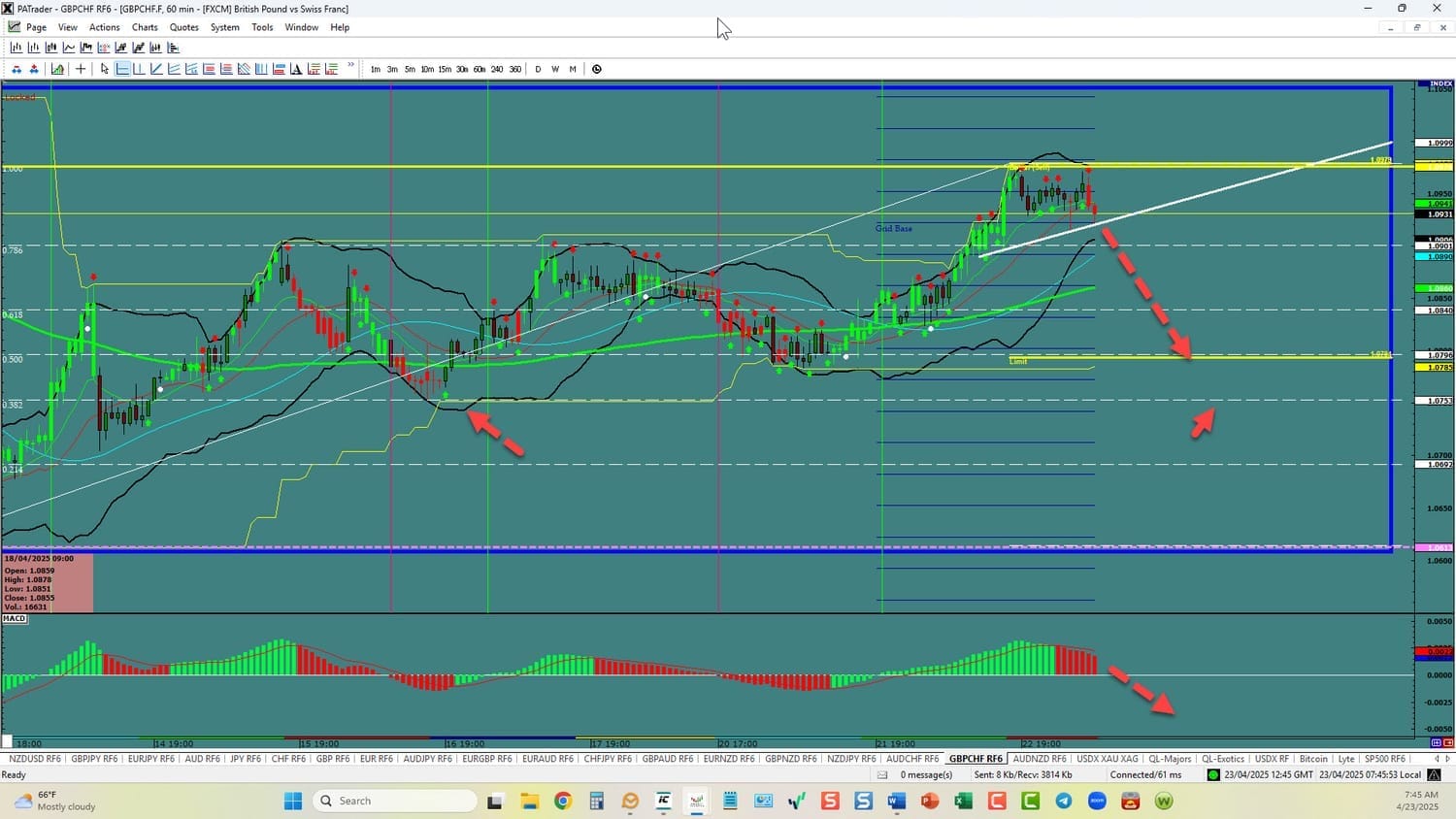Select the trend line drawing tool
This screenshot has height=819, width=1456.
coord(156,69)
